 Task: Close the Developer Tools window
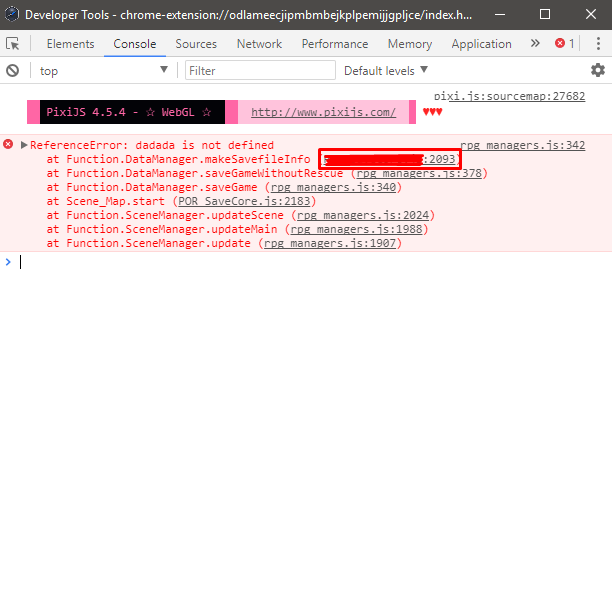tap(591, 14)
